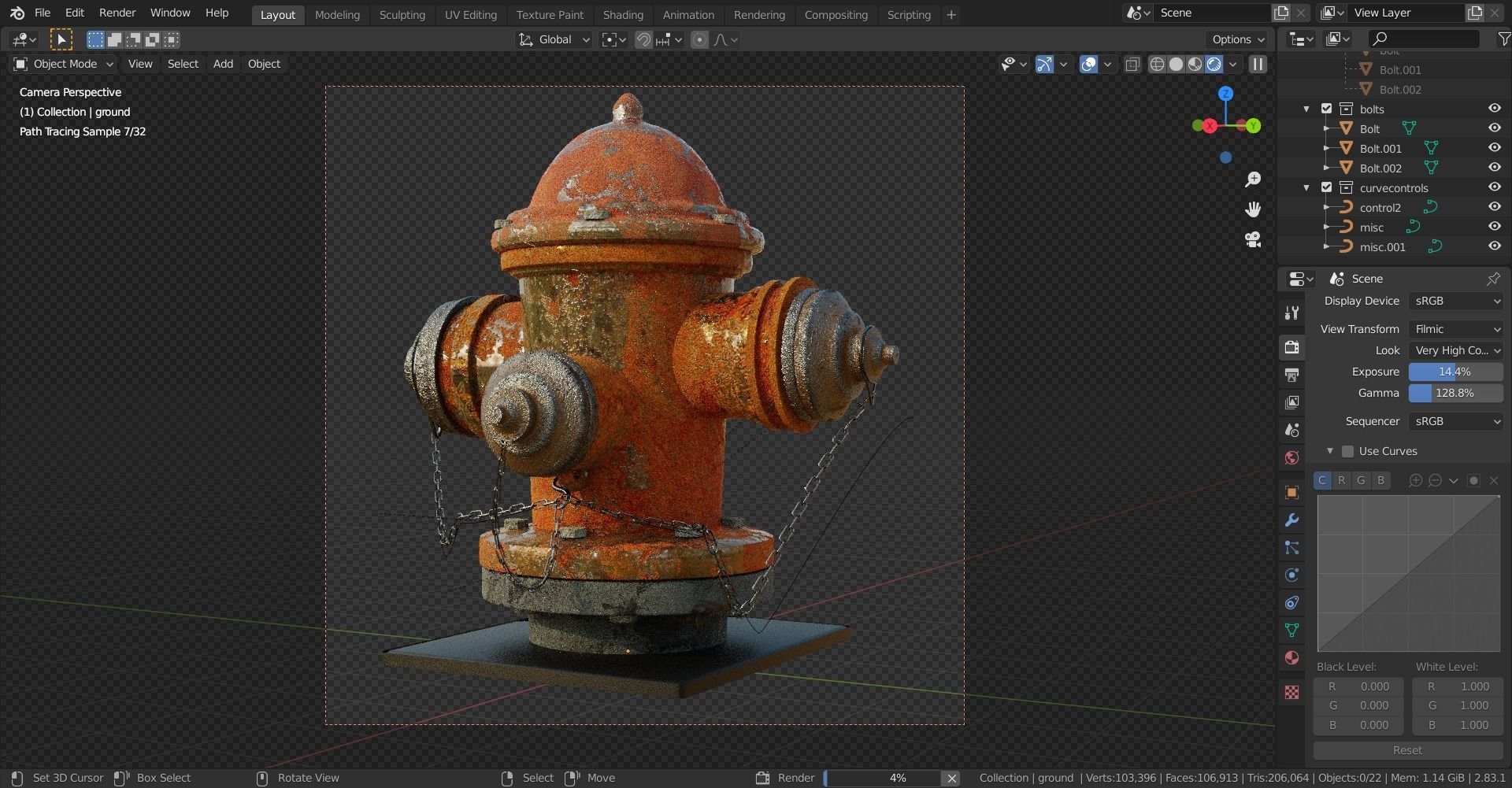Click the Options button in viewport header
This screenshot has width=1512, height=788.
tap(1235, 39)
